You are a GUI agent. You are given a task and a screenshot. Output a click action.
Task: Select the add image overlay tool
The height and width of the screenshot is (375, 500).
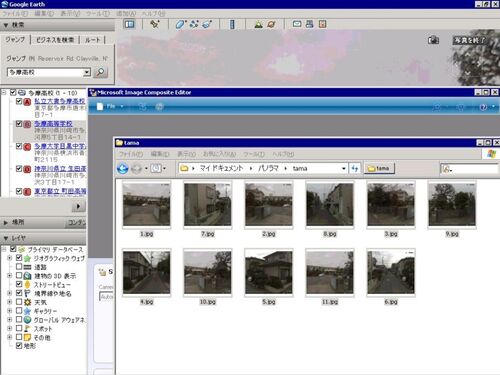[207, 24]
